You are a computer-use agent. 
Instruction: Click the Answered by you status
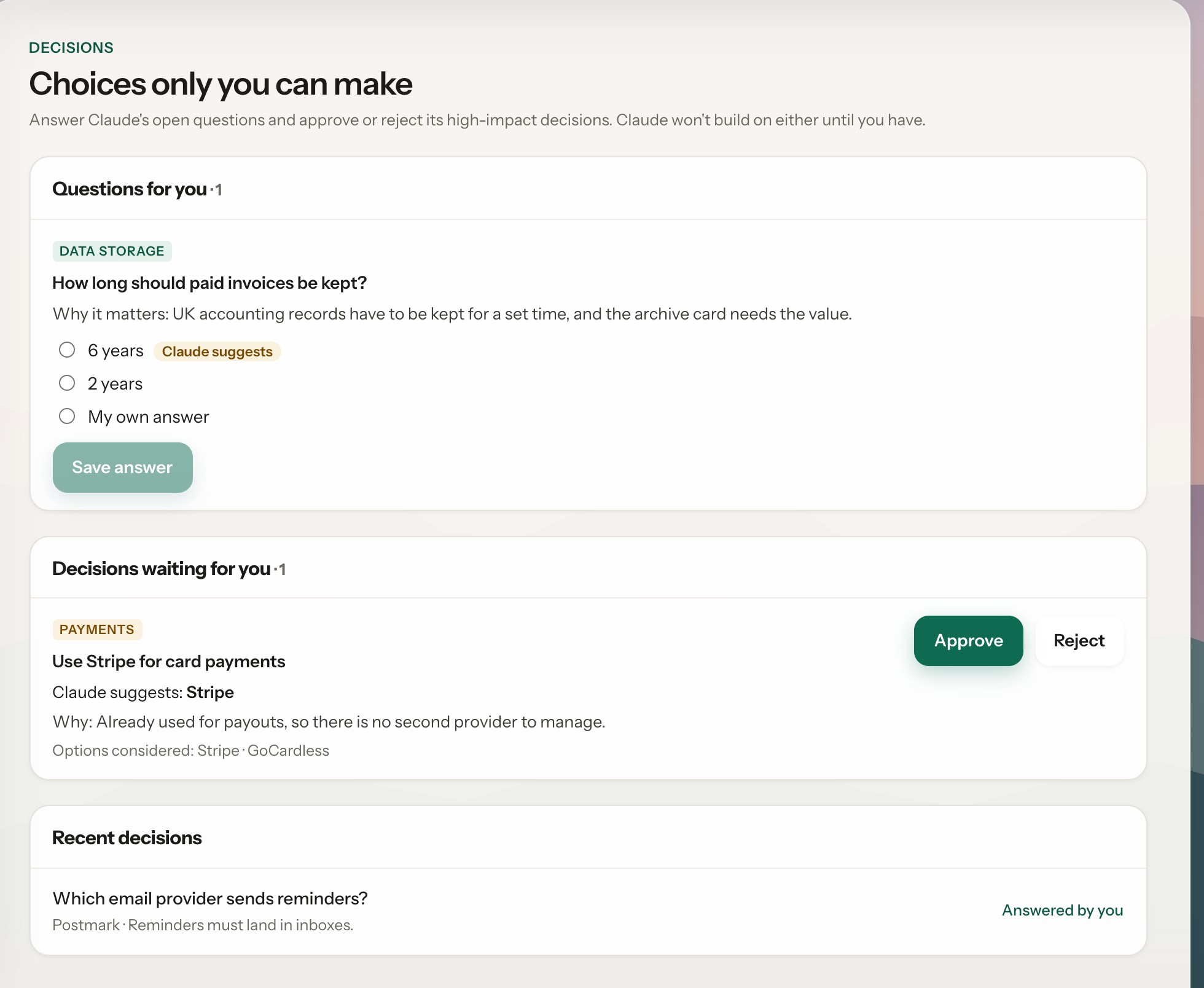click(x=1062, y=910)
